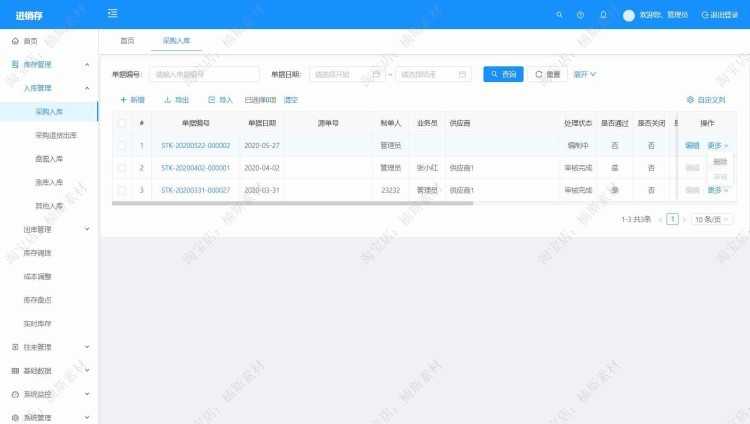Open the user avatar in header
Viewport: 750px width, 424px height.
(x=629, y=15)
